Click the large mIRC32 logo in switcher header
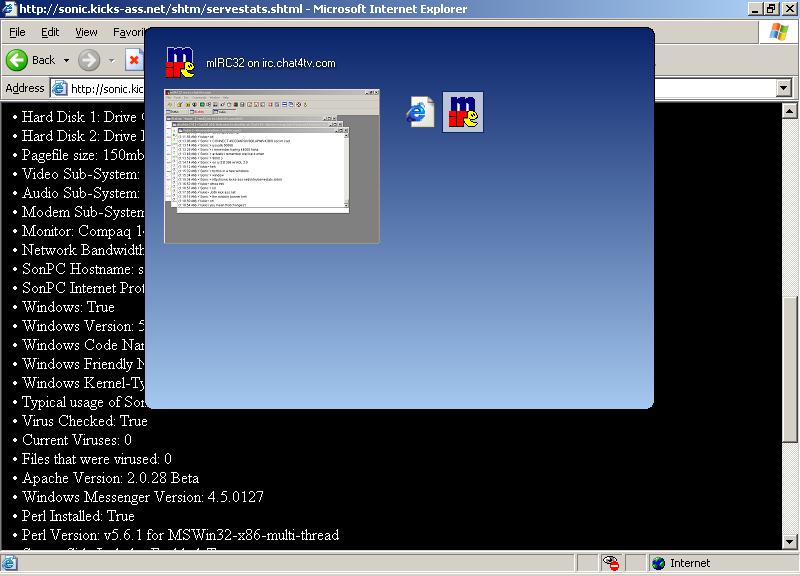This screenshot has height=576, width=800. [x=180, y=63]
